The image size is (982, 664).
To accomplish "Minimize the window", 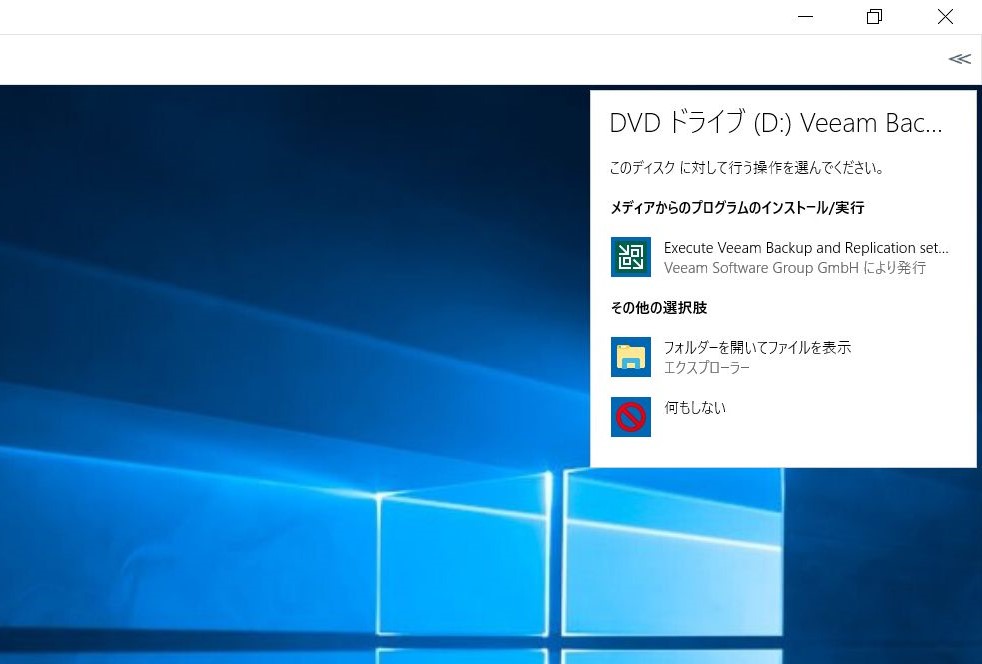I will coord(805,17).
